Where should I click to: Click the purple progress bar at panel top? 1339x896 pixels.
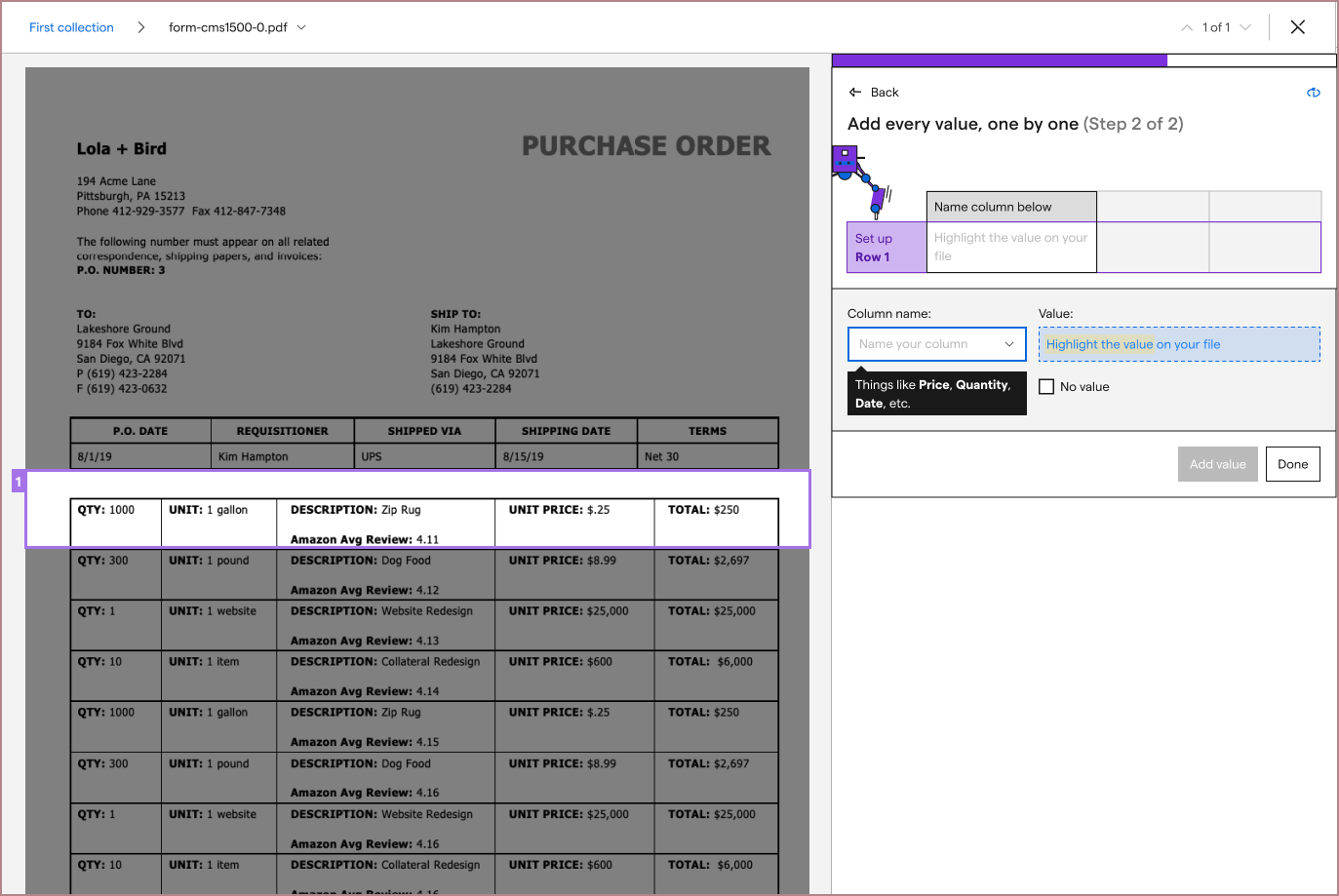999,60
